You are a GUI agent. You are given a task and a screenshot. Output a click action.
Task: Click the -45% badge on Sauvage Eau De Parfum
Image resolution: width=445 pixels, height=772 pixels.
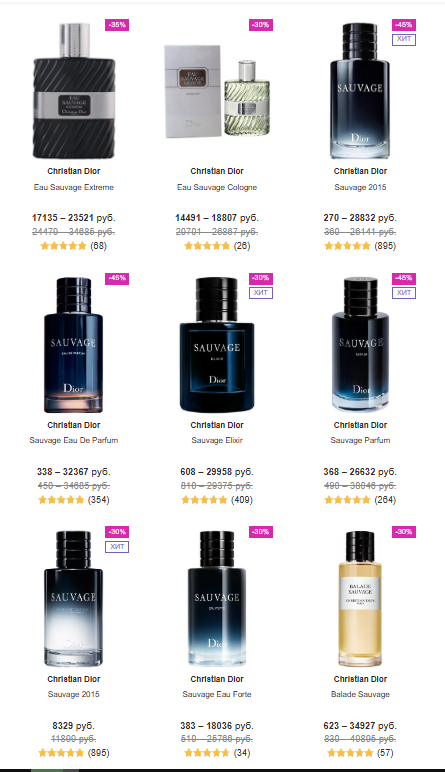117,278
